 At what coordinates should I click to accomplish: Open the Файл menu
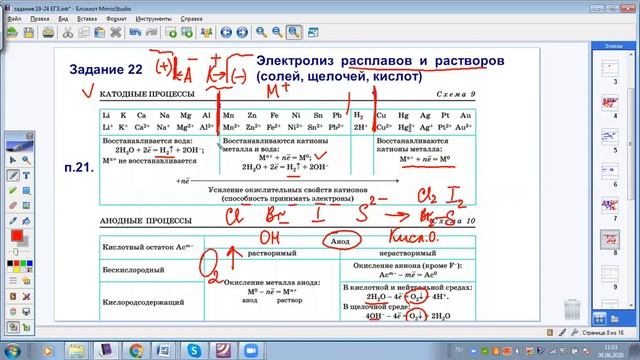click(14, 19)
